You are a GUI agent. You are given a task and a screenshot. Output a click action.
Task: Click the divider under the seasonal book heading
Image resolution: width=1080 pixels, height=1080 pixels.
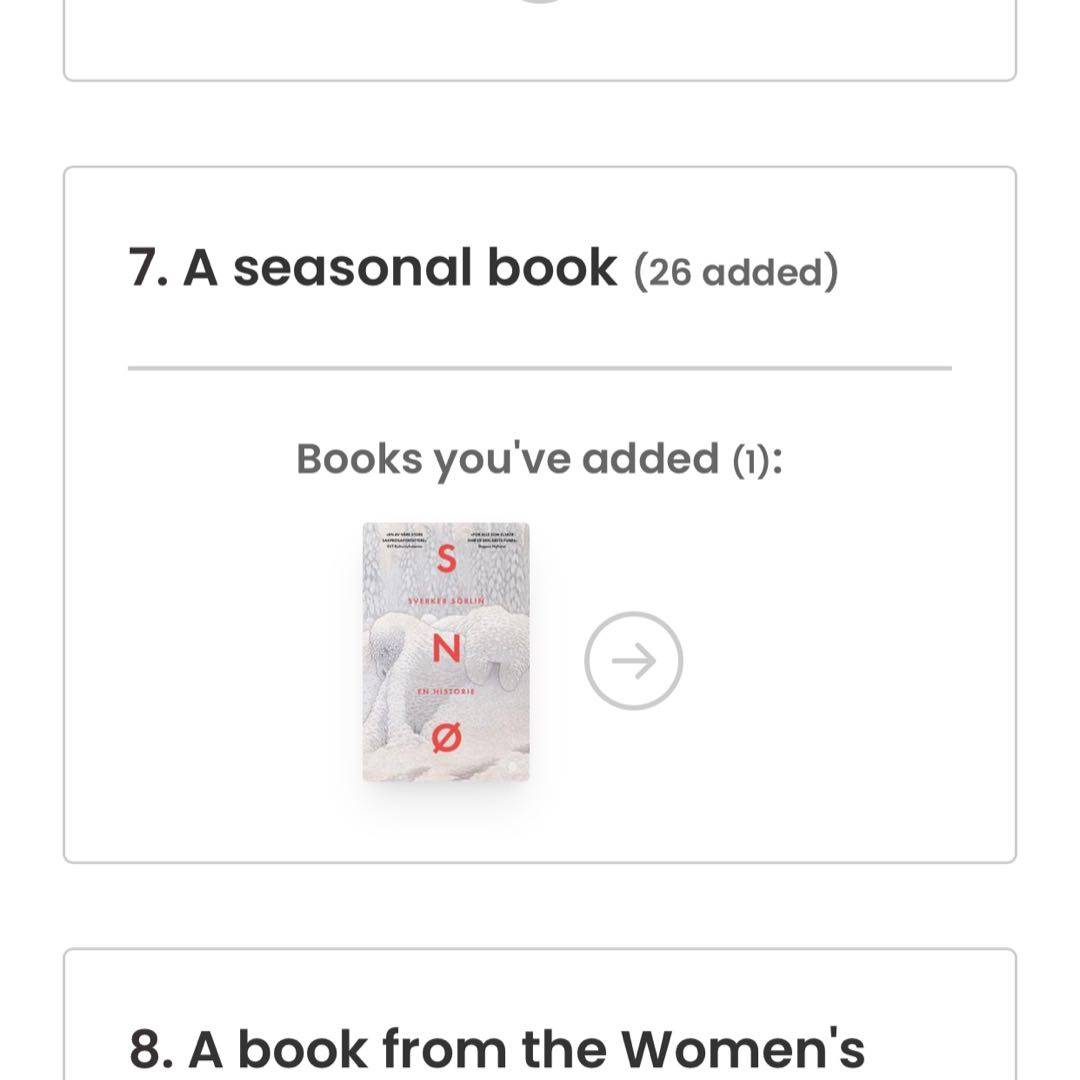[x=540, y=368]
